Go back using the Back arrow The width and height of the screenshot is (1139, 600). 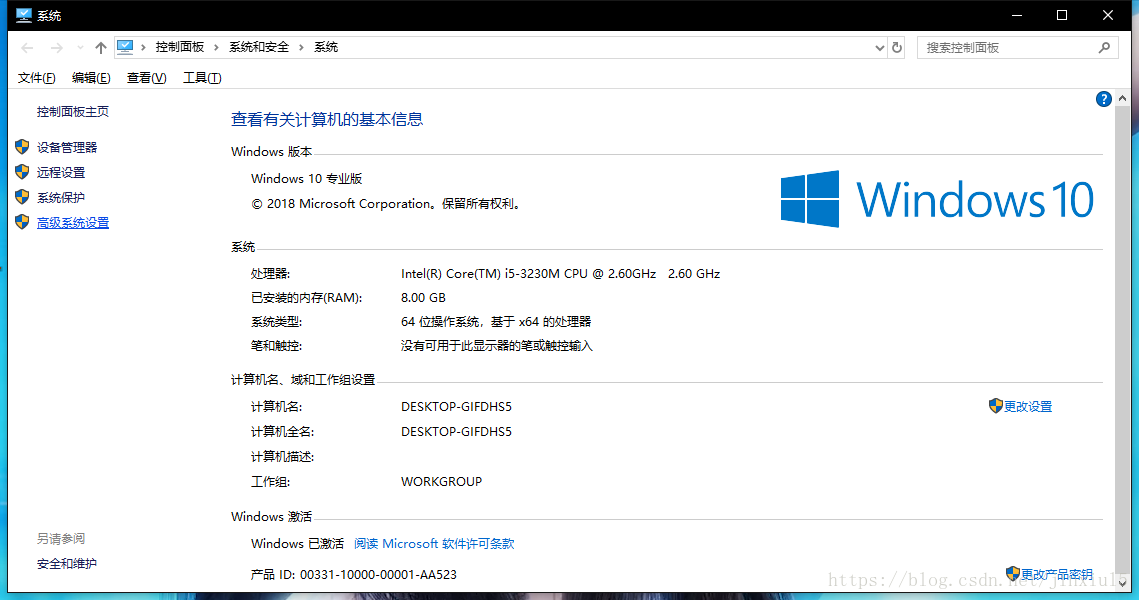pos(27,48)
